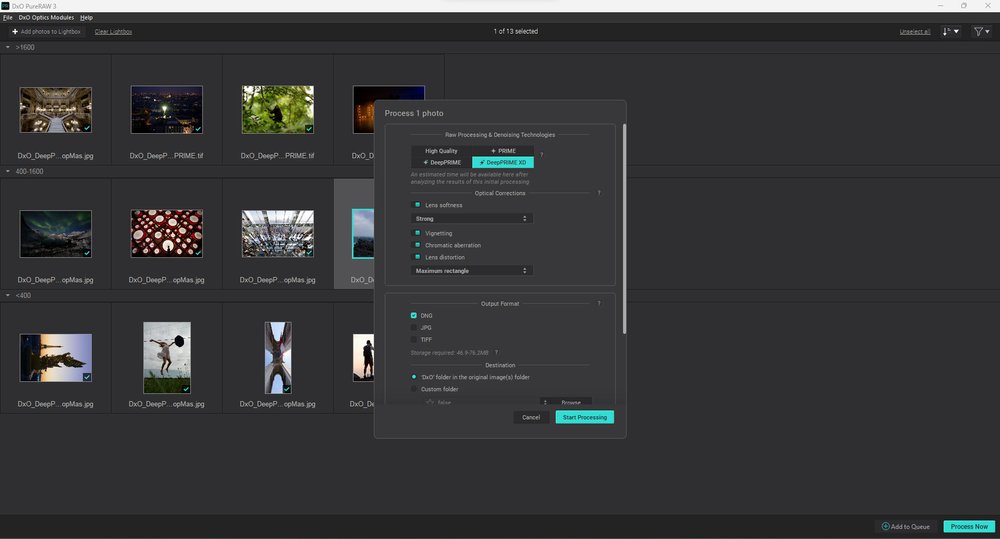The height and width of the screenshot is (539, 1000).
Task: Click the Add to Queue plus-circle icon
Action: (885, 526)
